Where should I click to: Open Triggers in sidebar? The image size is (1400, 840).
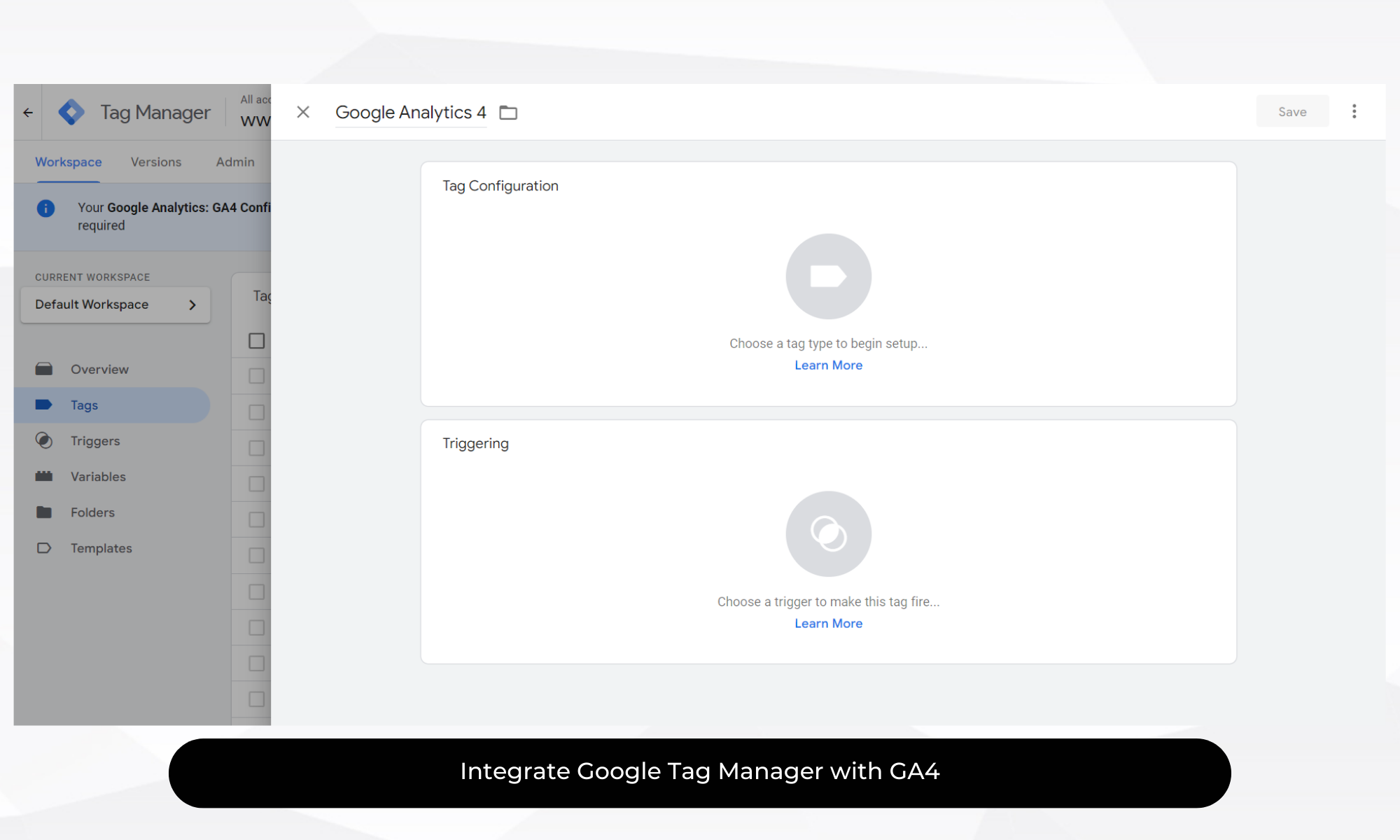point(95,441)
